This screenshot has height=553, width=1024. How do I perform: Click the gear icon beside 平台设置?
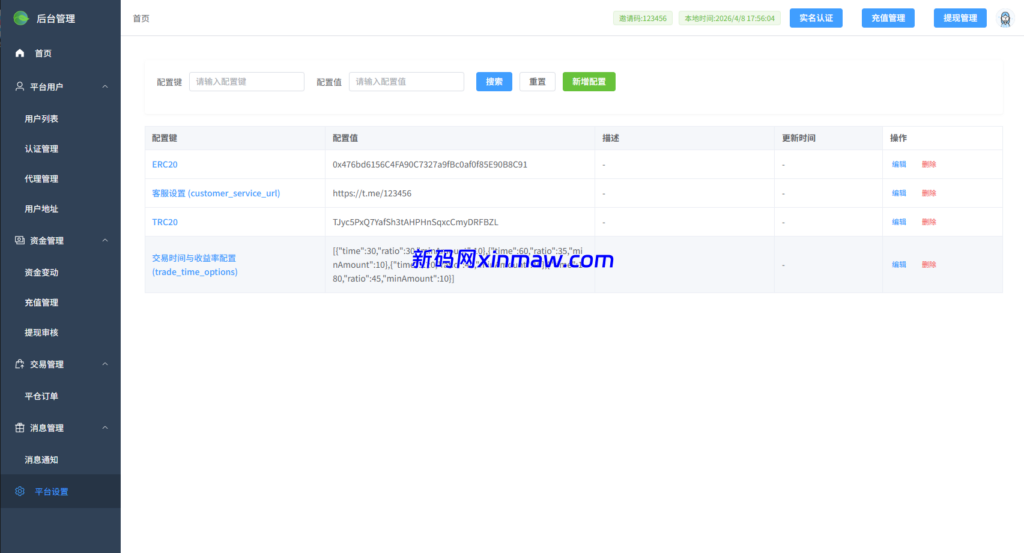coord(20,491)
